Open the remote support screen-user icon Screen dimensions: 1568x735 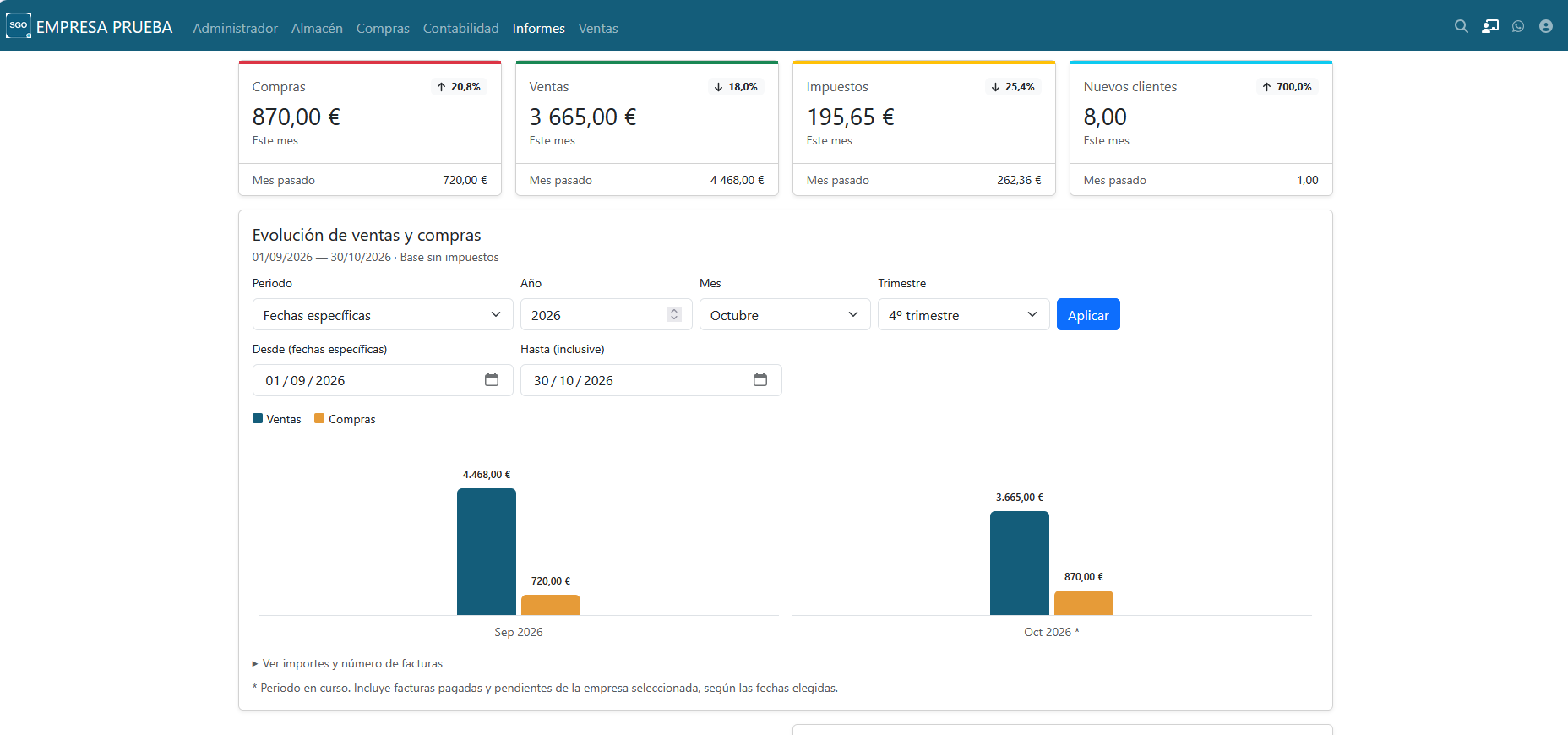1490,26
